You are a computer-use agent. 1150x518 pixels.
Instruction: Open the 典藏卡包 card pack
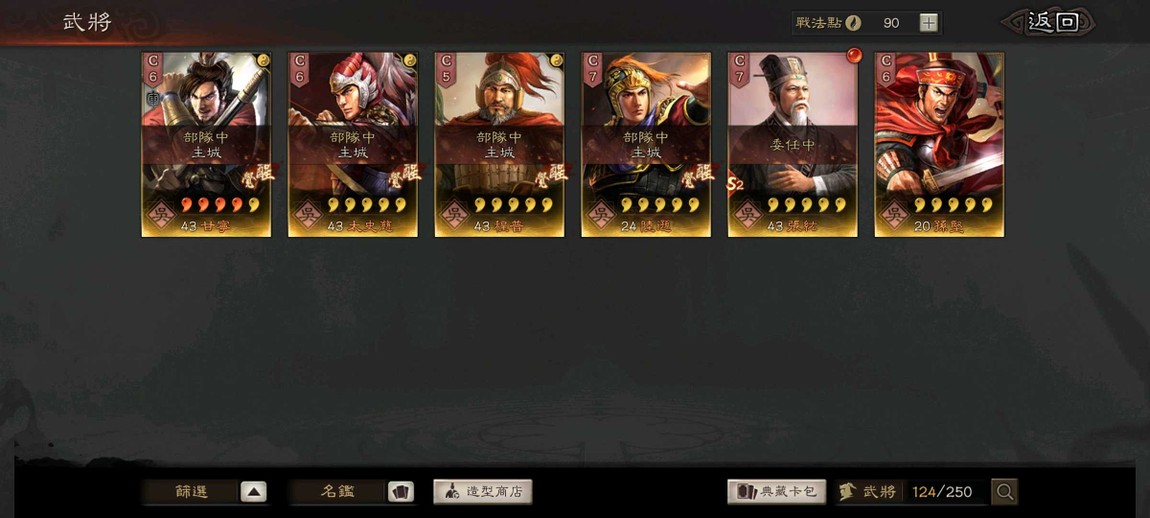click(777, 492)
